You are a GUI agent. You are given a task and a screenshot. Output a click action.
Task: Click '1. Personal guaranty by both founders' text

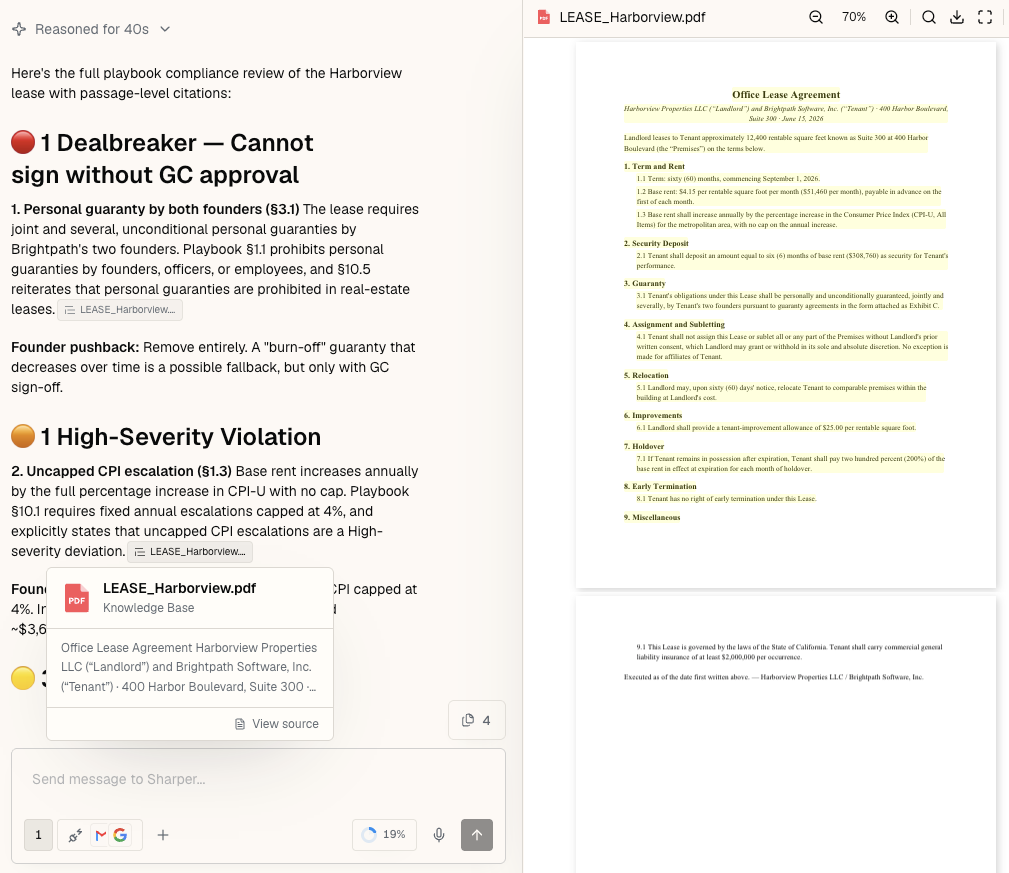tap(136, 209)
